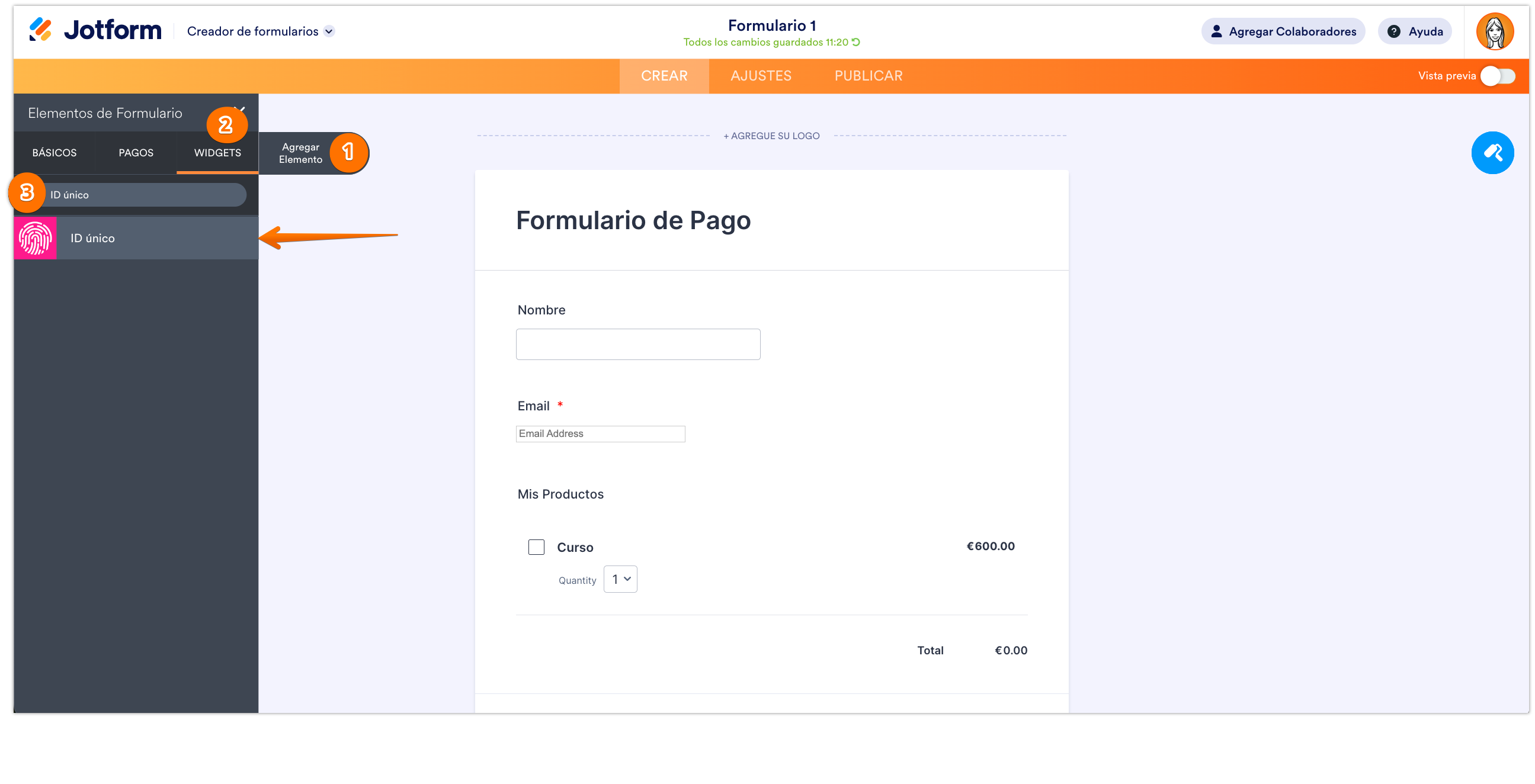Add the ID único widget from list
The width and height of the screenshot is (1535, 784).
tap(136, 237)
